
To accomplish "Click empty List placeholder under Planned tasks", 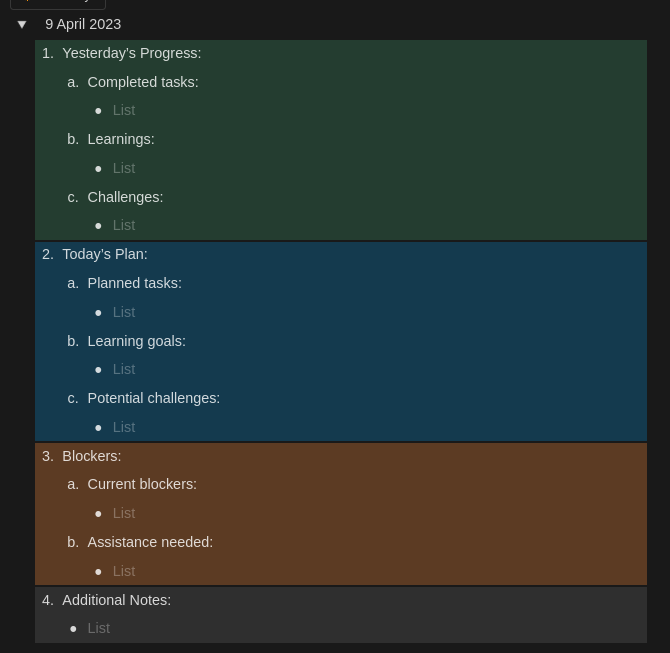I will tap(124, 312).
